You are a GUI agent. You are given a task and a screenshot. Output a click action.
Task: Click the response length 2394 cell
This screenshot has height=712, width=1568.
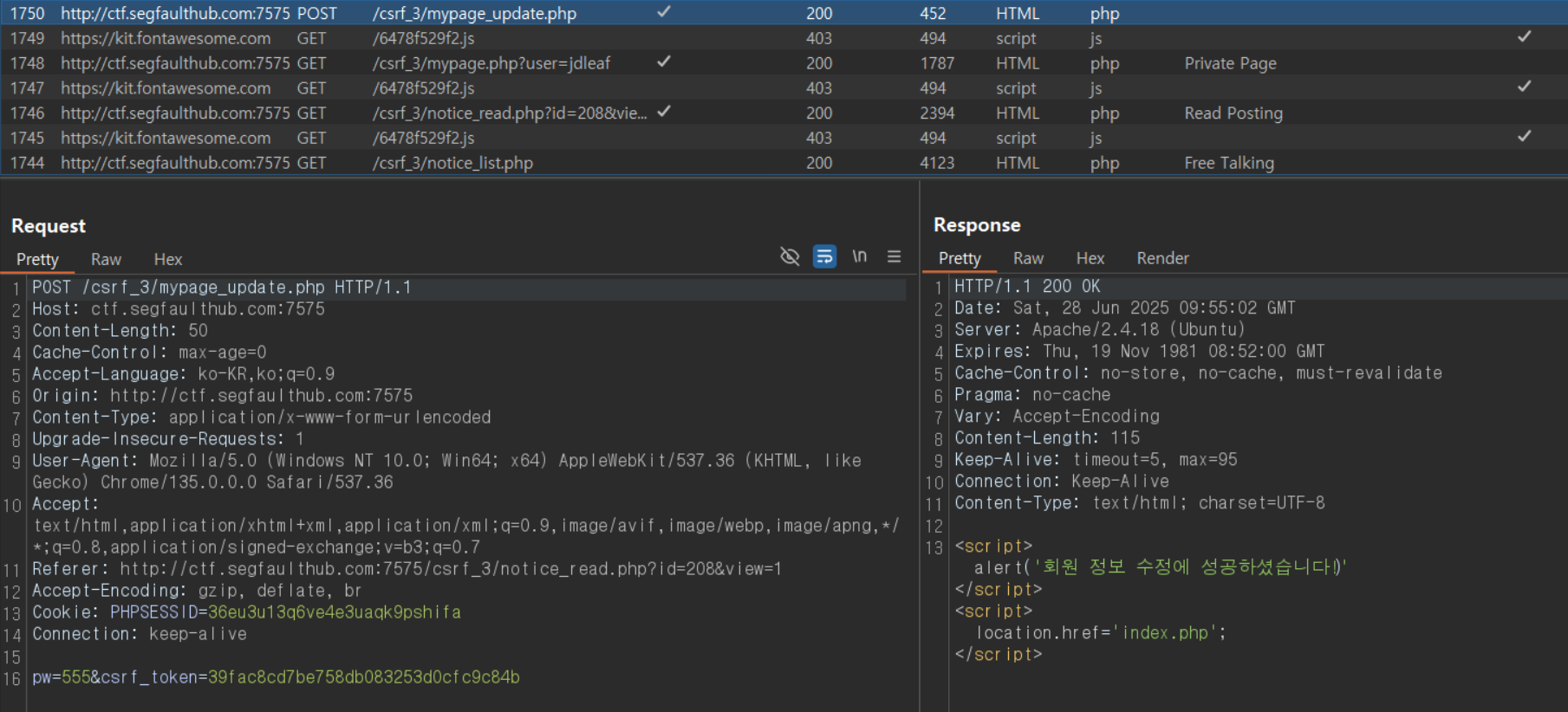coord(937,113)
